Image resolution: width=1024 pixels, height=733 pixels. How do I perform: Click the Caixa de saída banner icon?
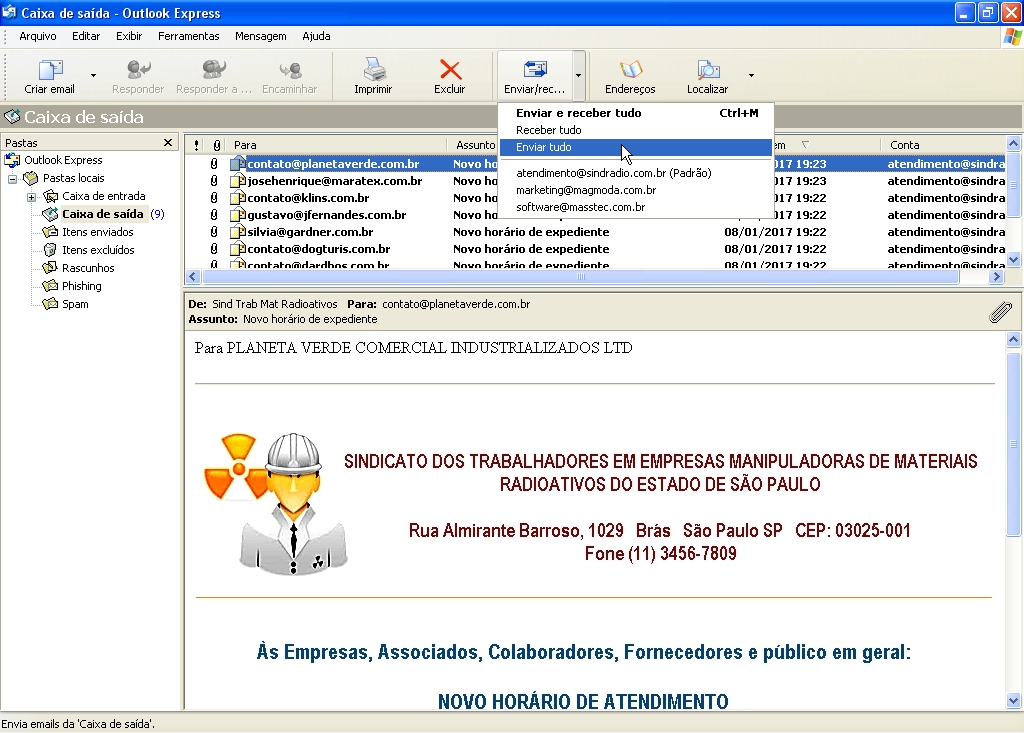click(x=12, y=117)
